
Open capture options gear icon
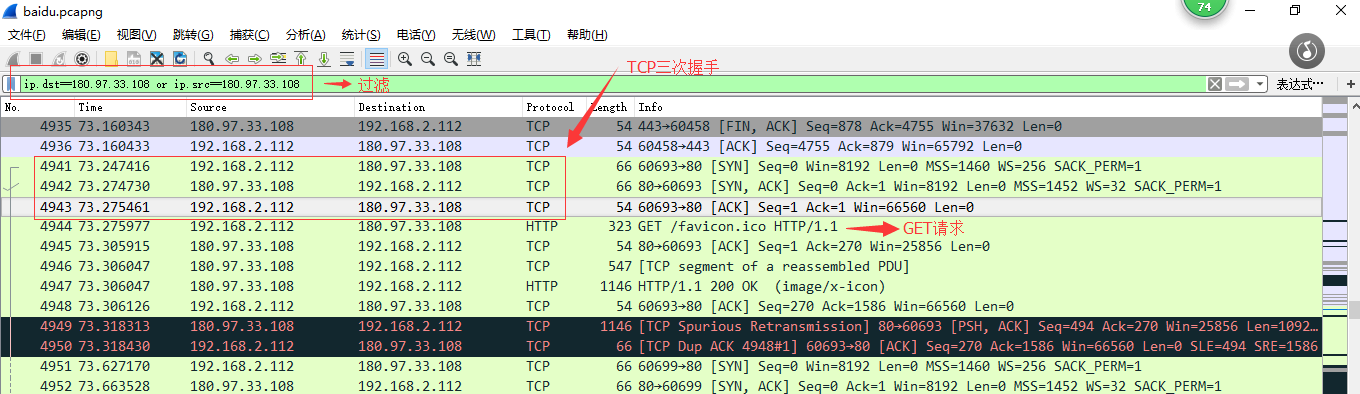[81, 59]
